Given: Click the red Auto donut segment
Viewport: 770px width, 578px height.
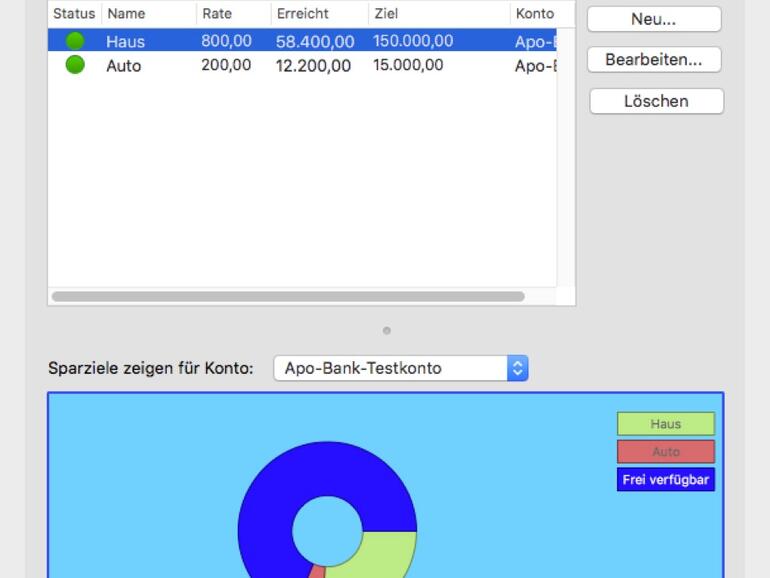Looking at the screenshot, I should [318, 572].
